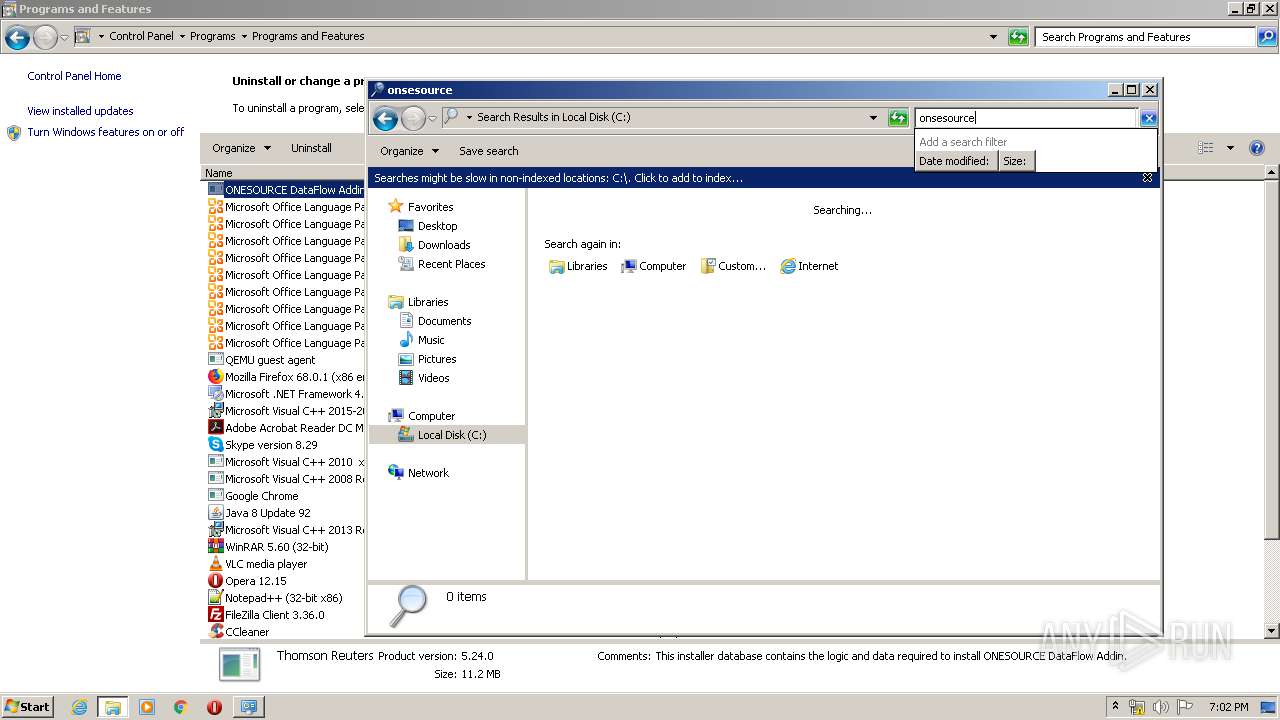Click the slow-search message to add C: to the index
The height and width of the screenshot is (720, 1280).
(x=558, y=178)
